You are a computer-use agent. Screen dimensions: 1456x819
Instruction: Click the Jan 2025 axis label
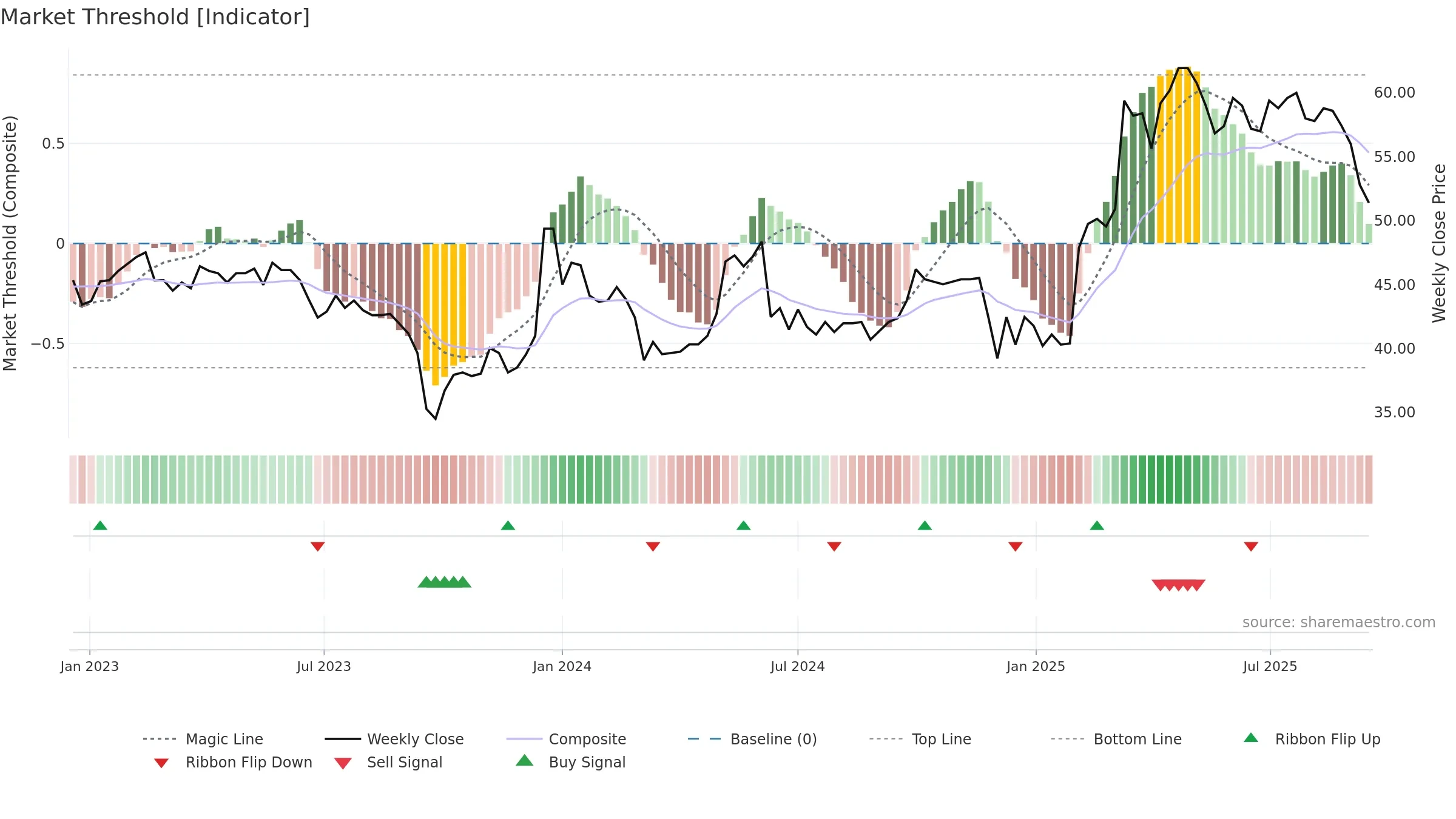click(x=1036, y=667)
